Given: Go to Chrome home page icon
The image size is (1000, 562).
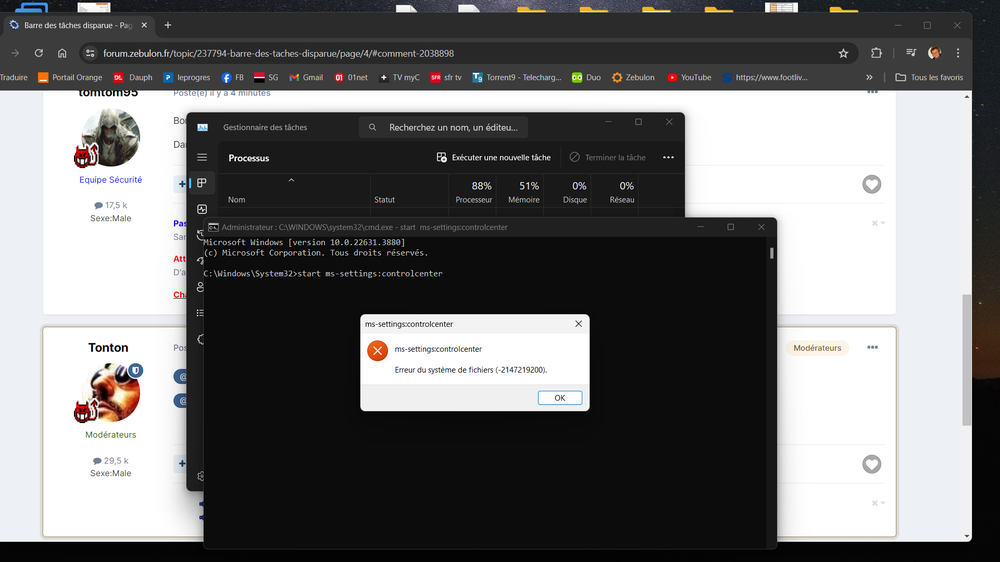Looking at the screenshot, I should pos(62,53).
